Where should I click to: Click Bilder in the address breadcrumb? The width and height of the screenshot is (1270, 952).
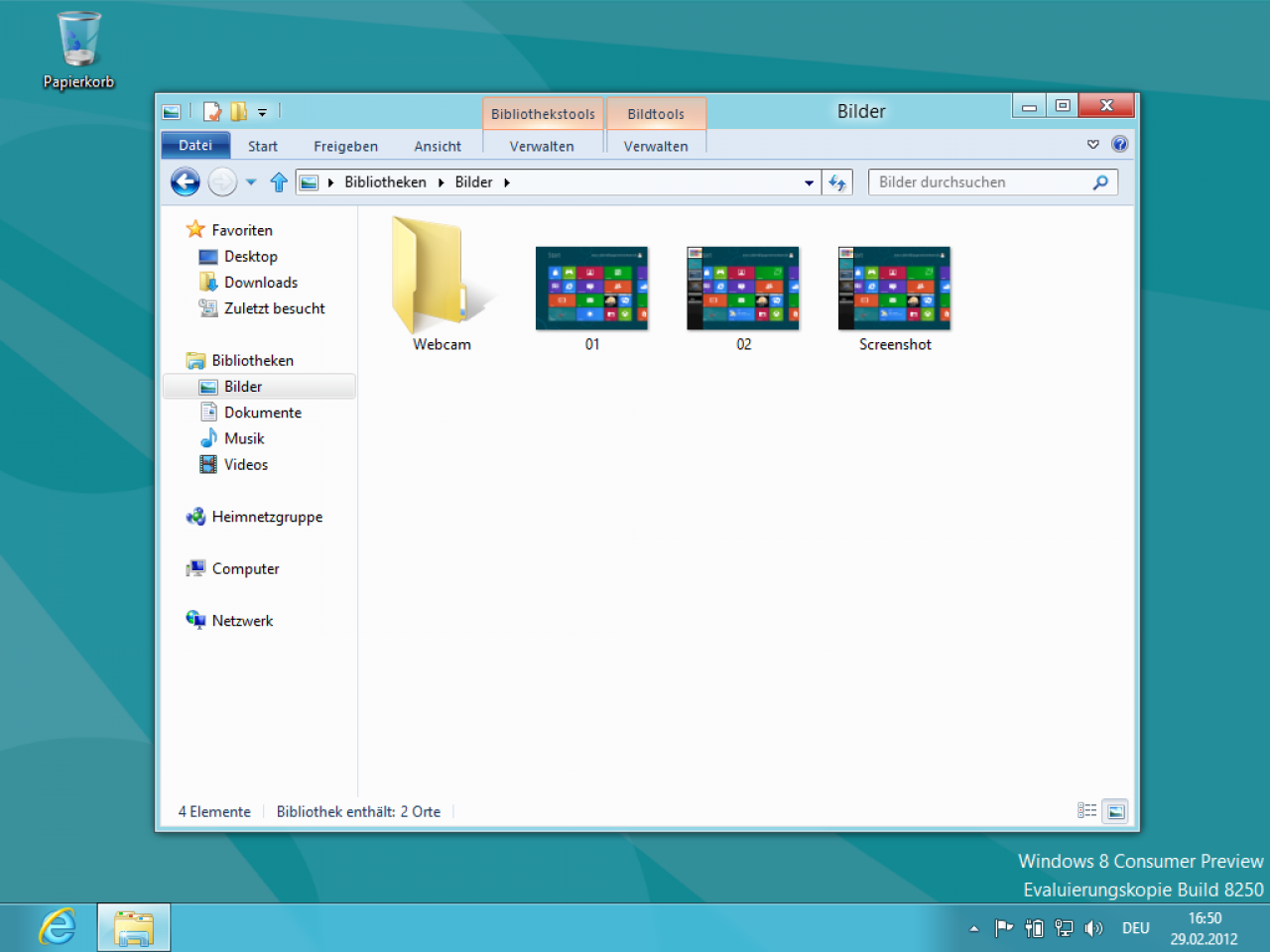tap(473, 182)
